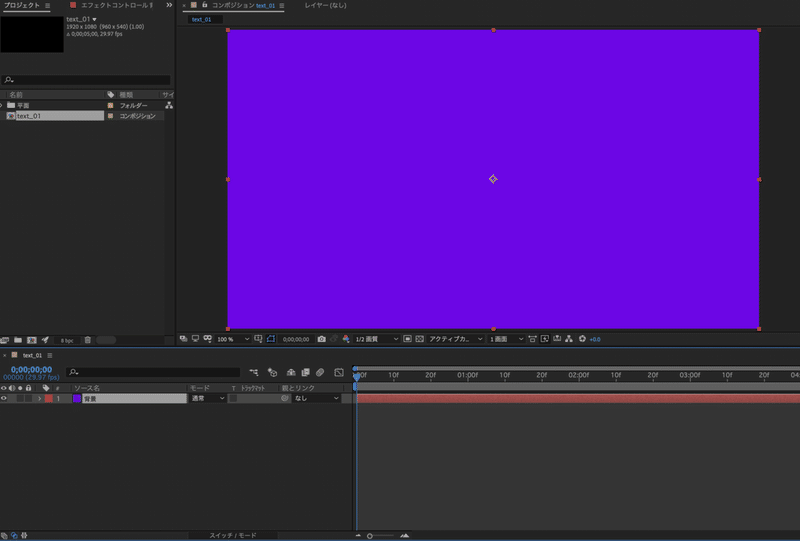Toggle the region of interest button

pos(408,339)
